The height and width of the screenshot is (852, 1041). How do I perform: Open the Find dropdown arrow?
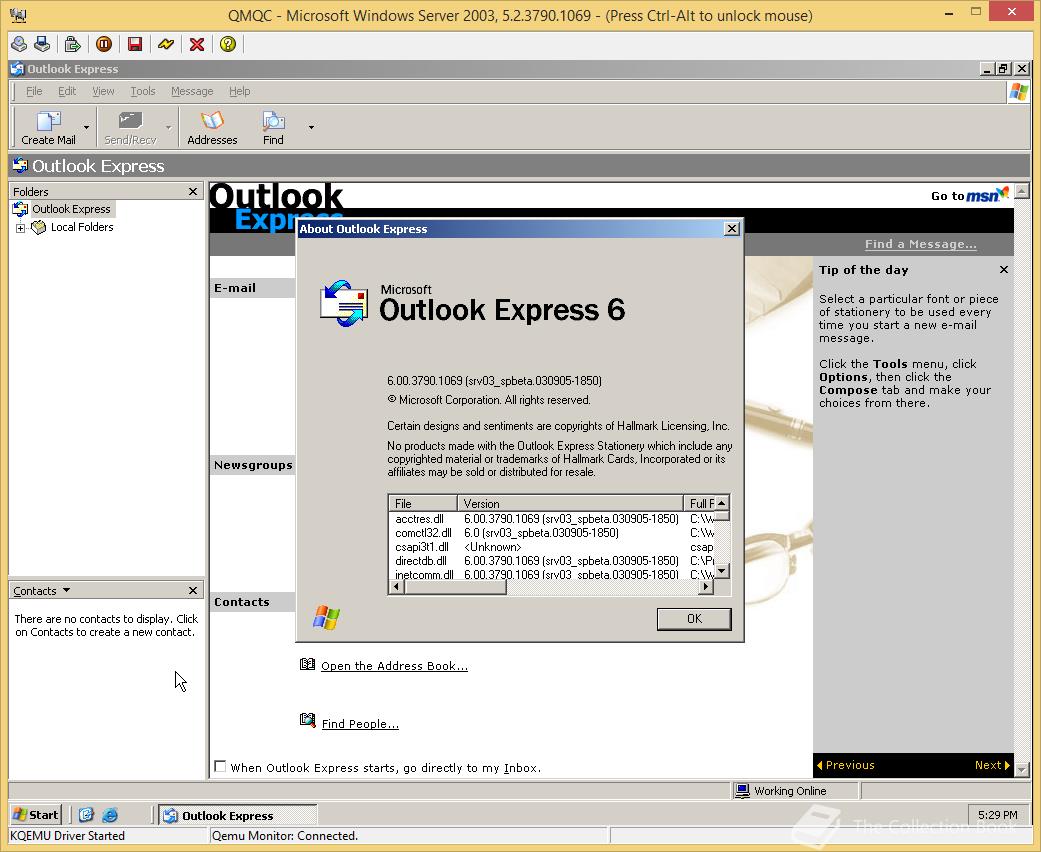click(311, 128)
